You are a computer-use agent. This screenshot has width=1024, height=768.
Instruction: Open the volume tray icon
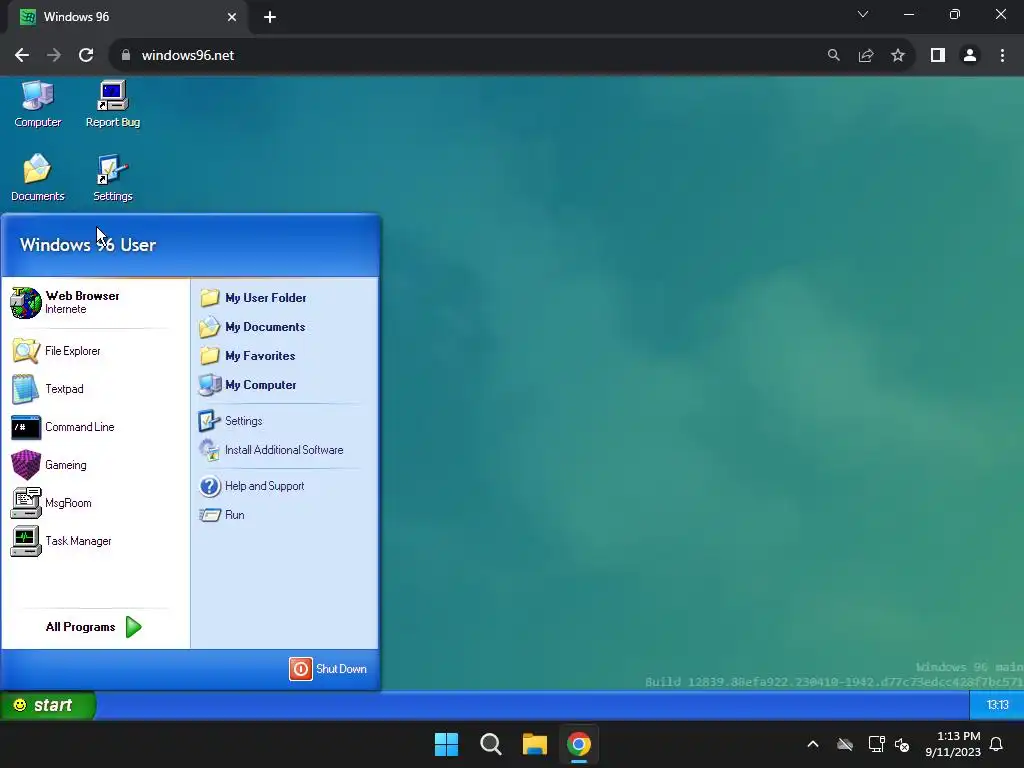coord(903,744)
